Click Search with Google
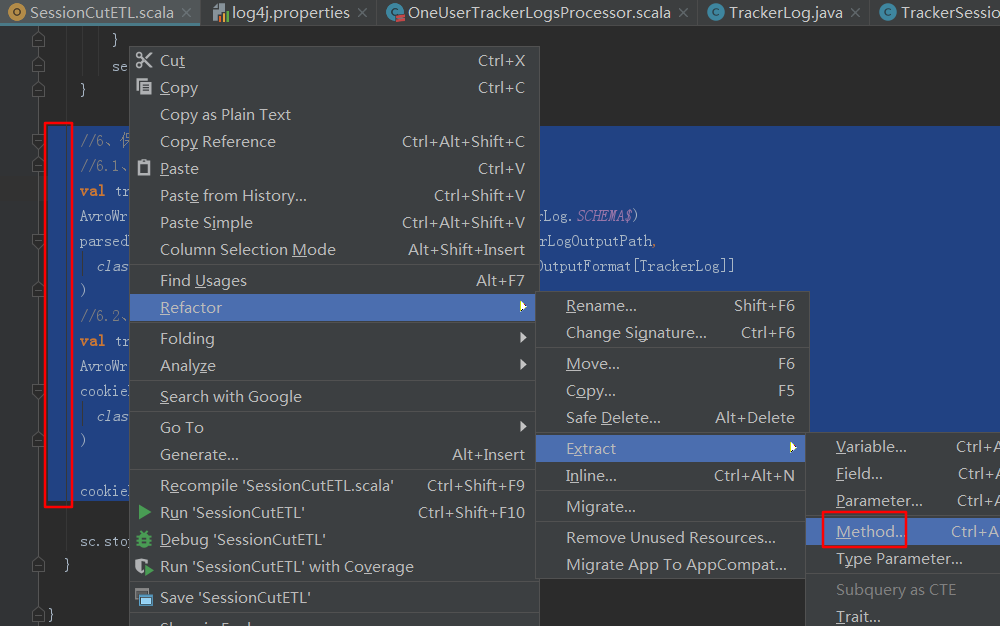The width and height of the screenshot is (1000, 626). 230,397
